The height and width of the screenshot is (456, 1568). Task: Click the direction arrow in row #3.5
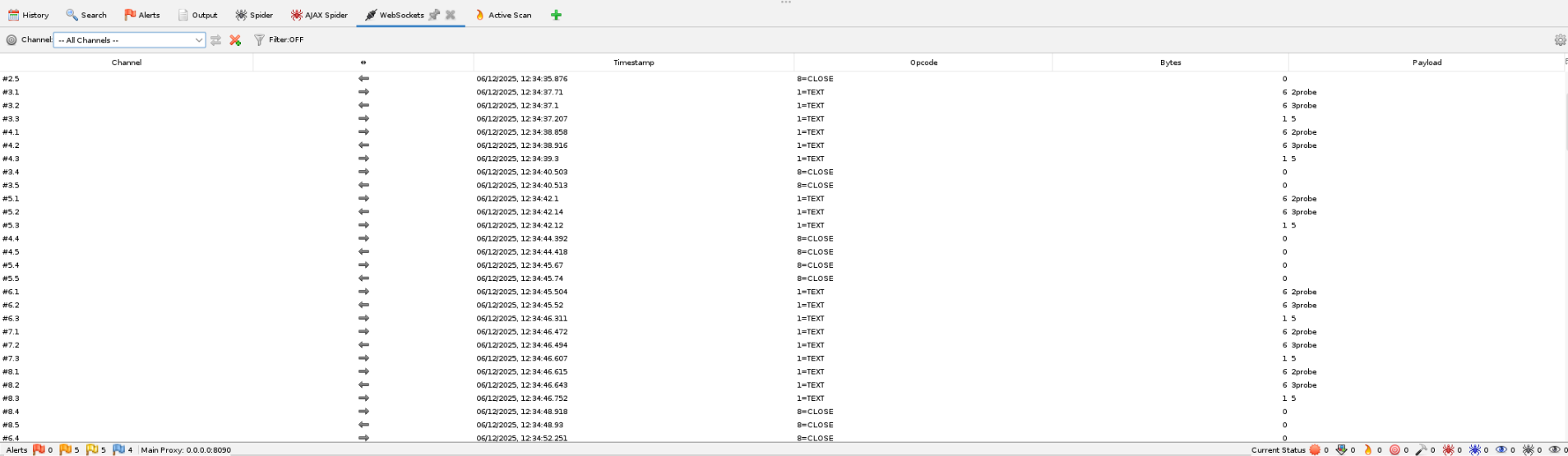tap(363, 185)
